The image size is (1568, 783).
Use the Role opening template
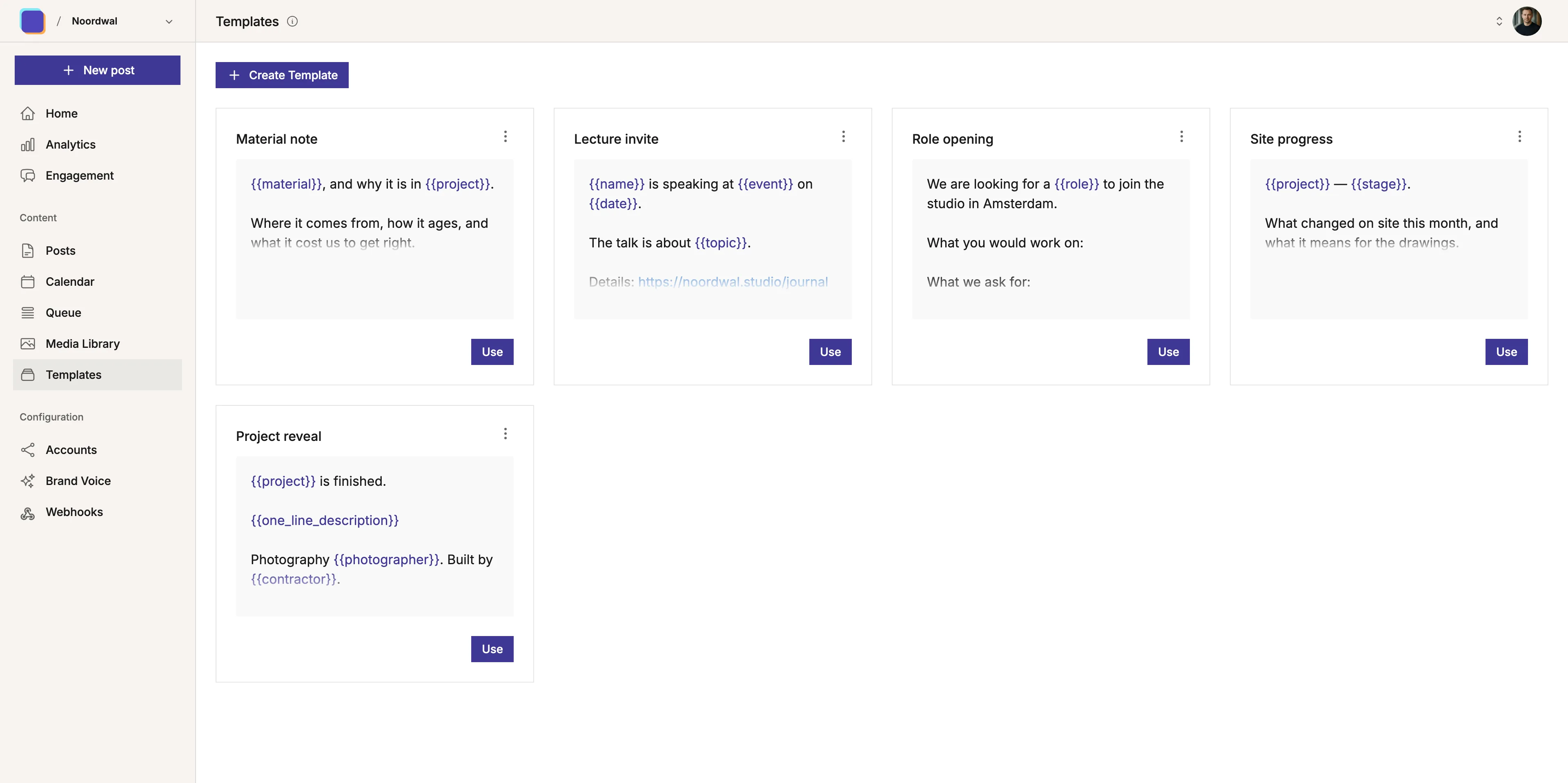[1169, 351]
